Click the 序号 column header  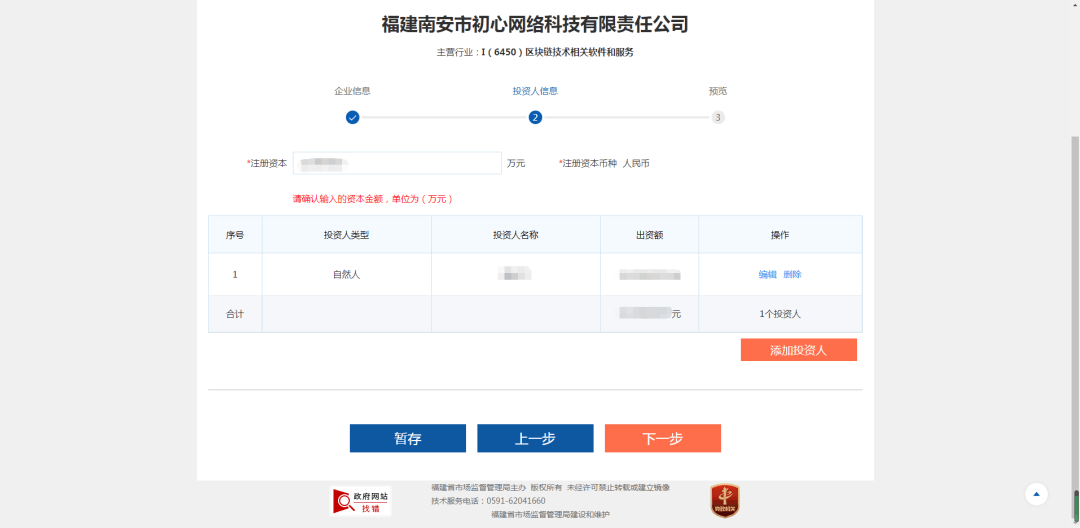click(235, 235)
